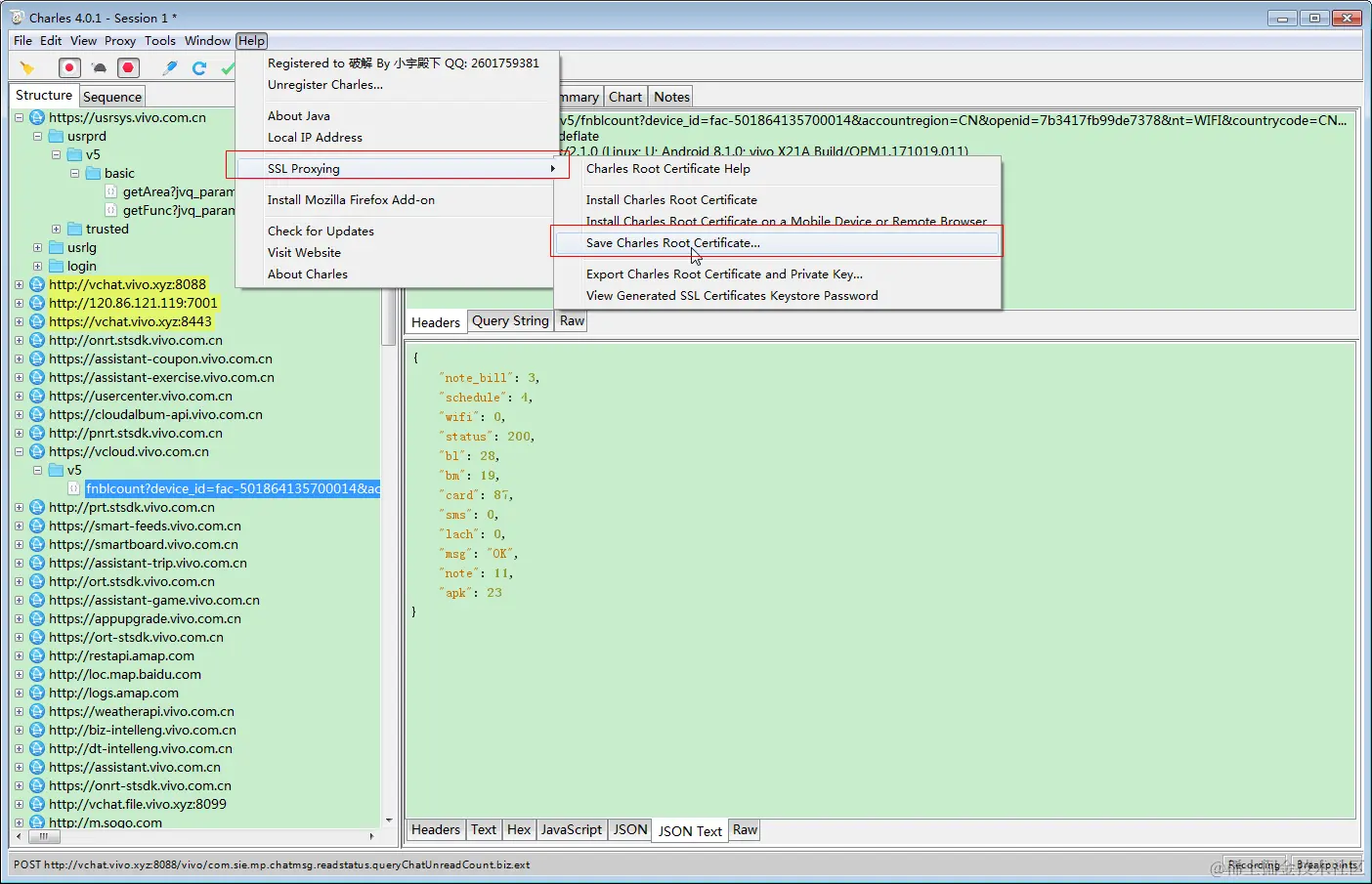Click the document icon beside the fnblcount request
Screen dimensions: 1372x884
pyautogui.click(x=74, y=488)
